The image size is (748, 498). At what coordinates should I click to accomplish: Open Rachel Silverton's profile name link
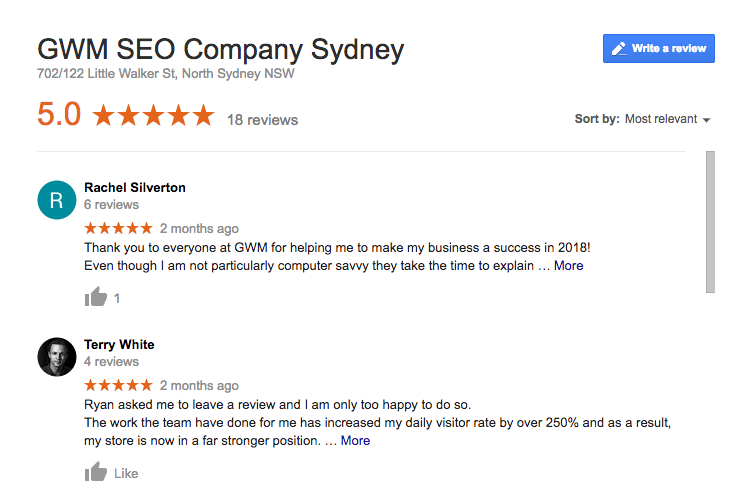point(134,187)
